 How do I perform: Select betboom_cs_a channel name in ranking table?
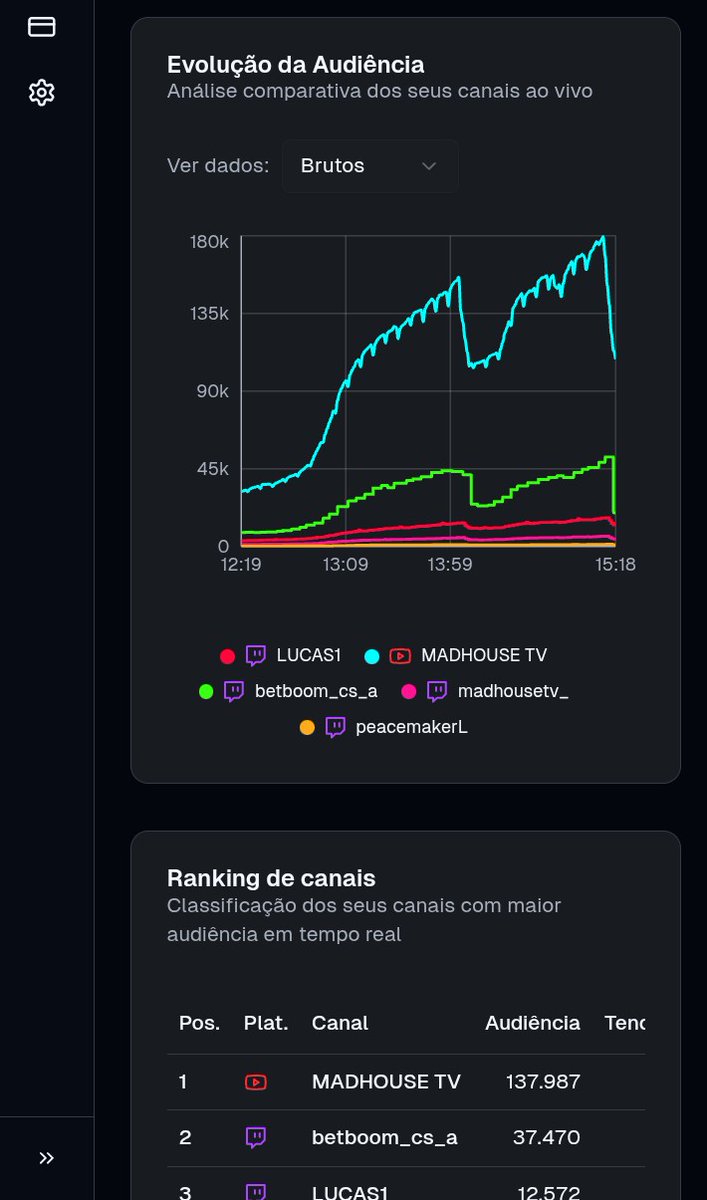point(385,1138)
